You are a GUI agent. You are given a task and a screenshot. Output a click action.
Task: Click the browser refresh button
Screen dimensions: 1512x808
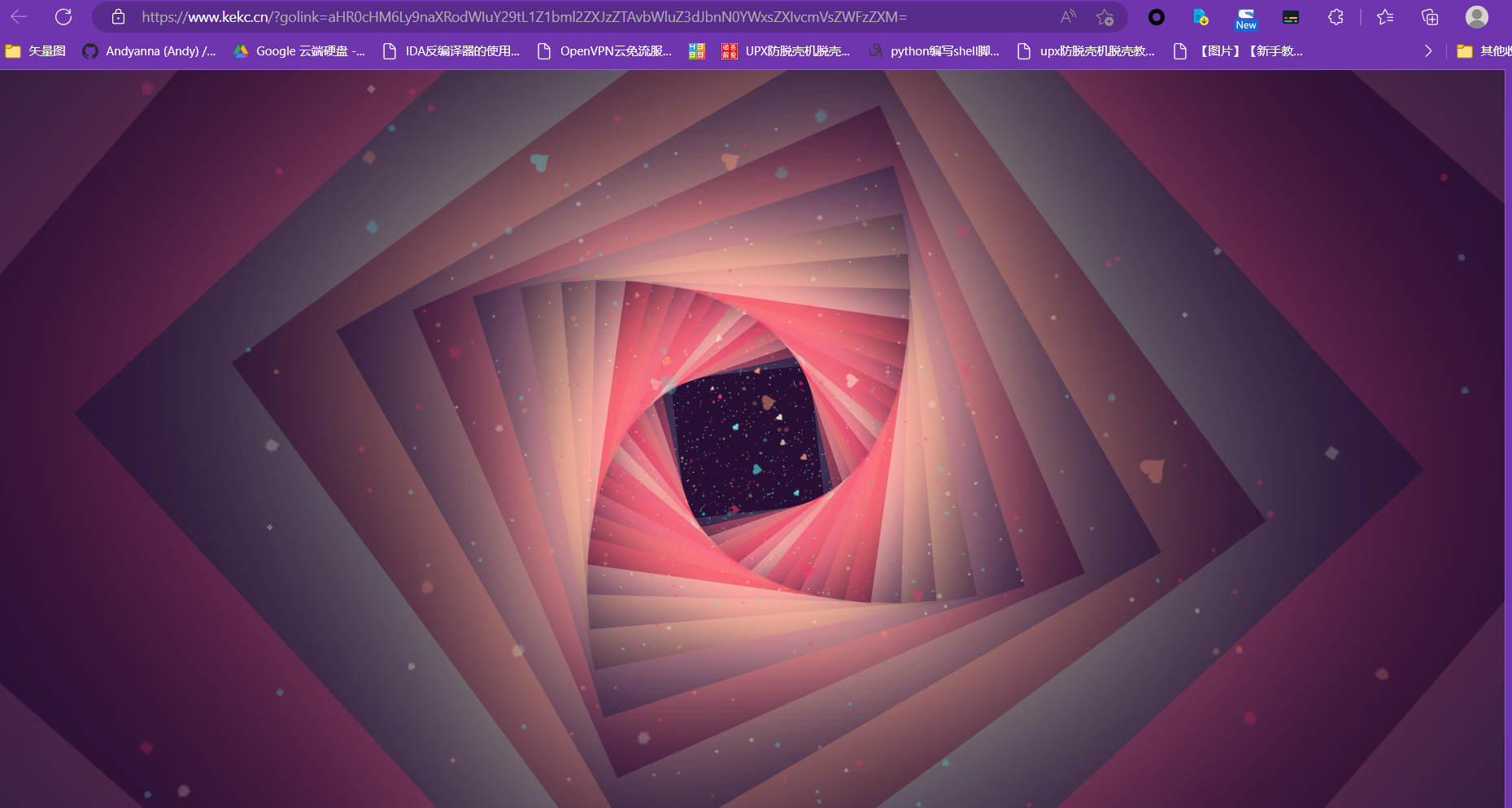point(63,16)
